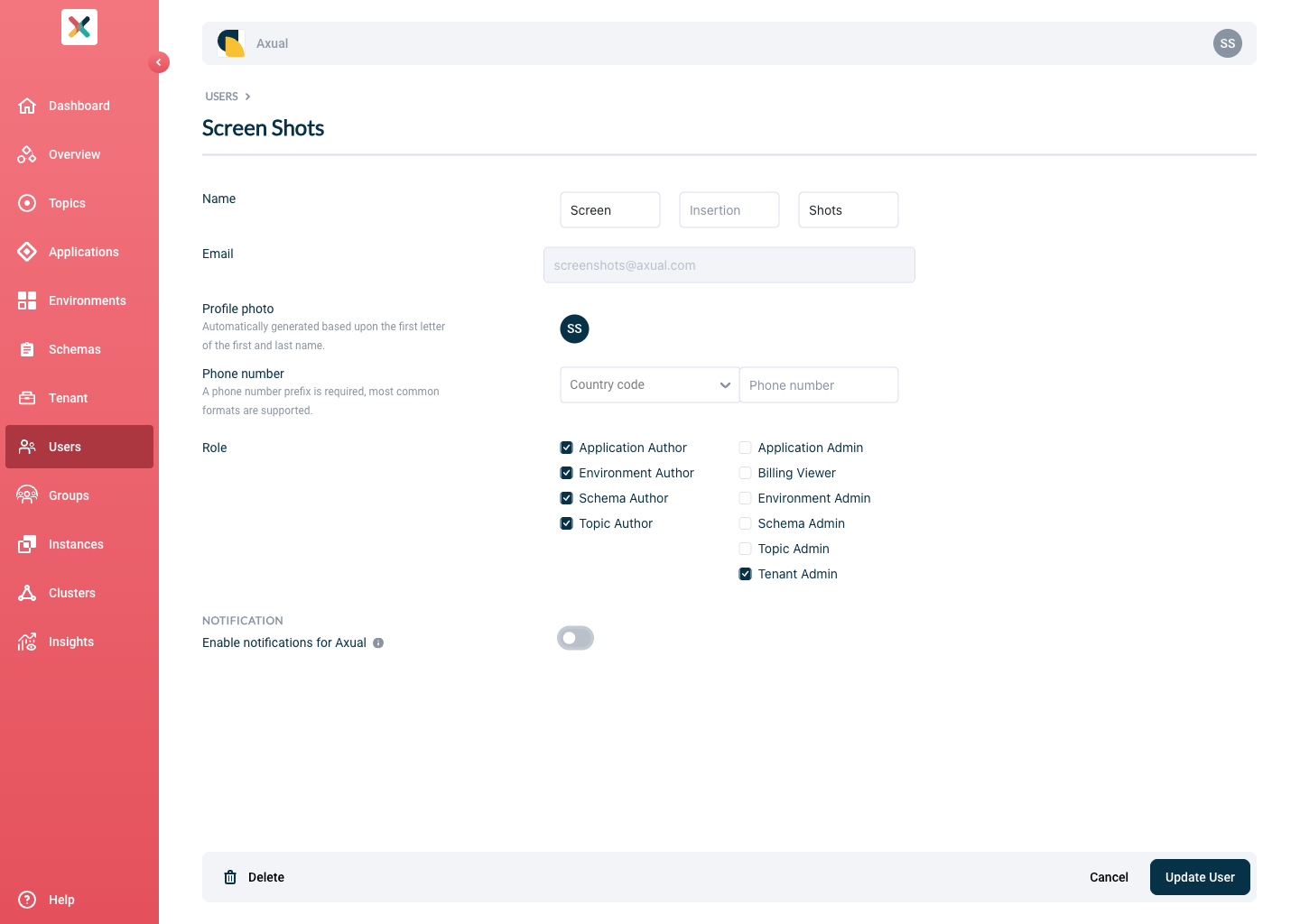This screenshot has height=924, width=1300.
Task: Check the Billing Viewer role
Action: click(745, 473)
